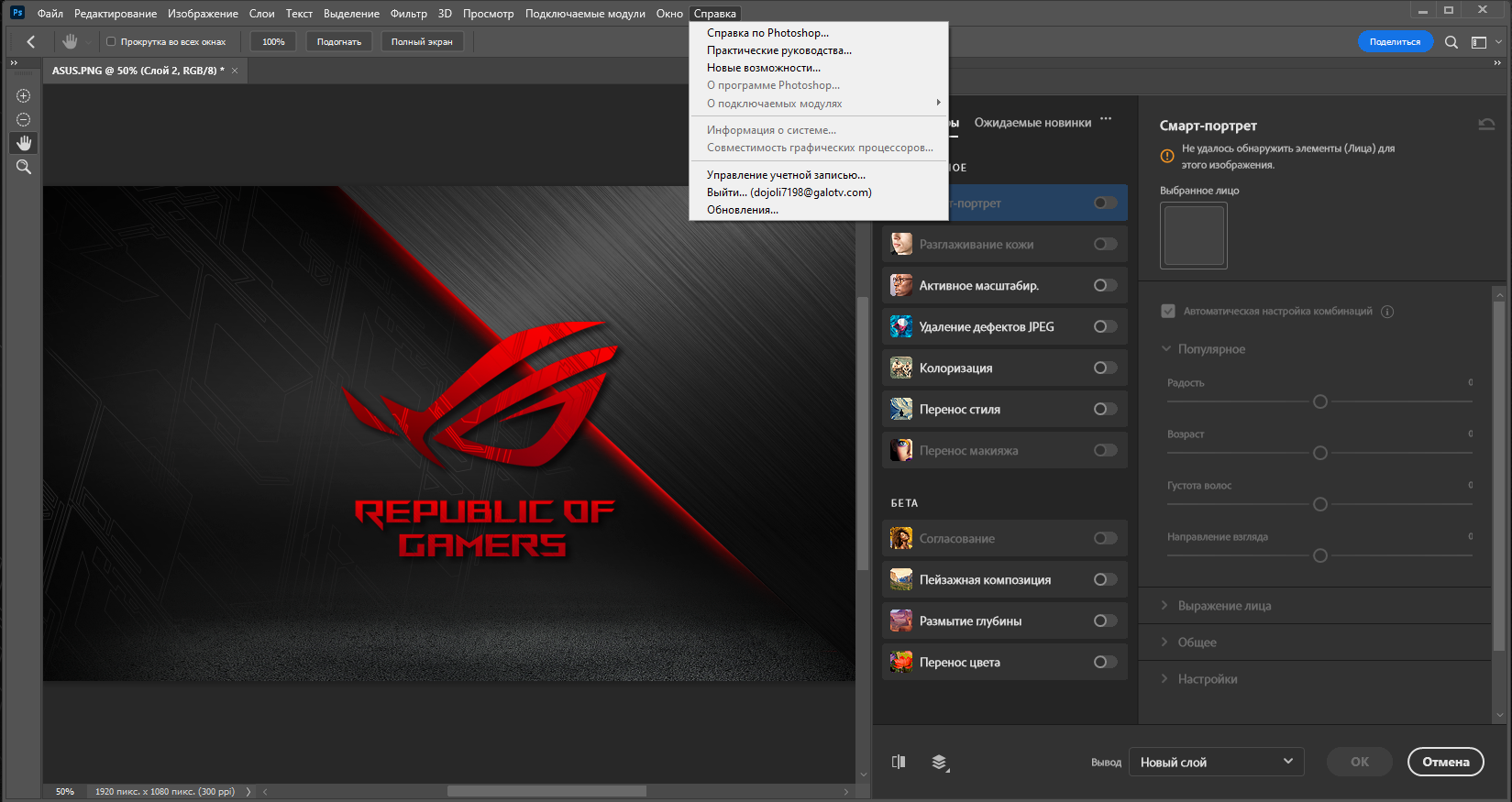Screen dimensions: 1512x802
Task: Click the layers preview icon
Action: (939, 762)
